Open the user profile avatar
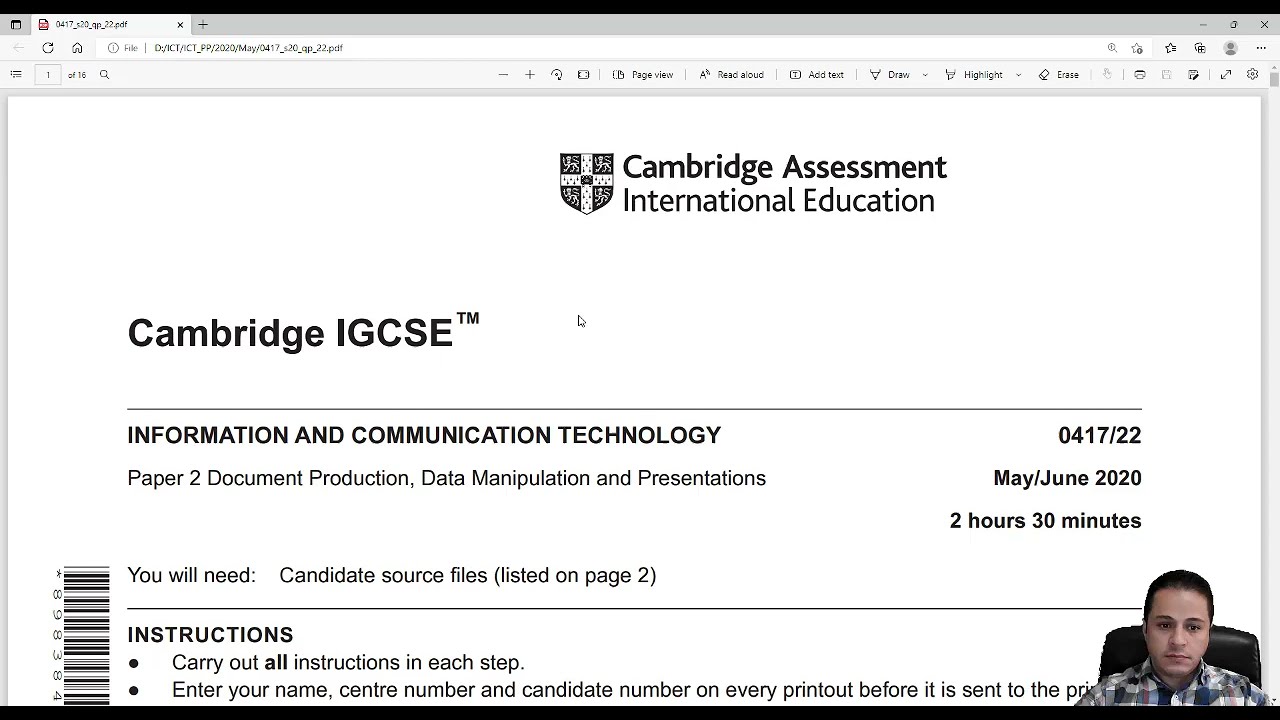 (x=1231, y=48)
